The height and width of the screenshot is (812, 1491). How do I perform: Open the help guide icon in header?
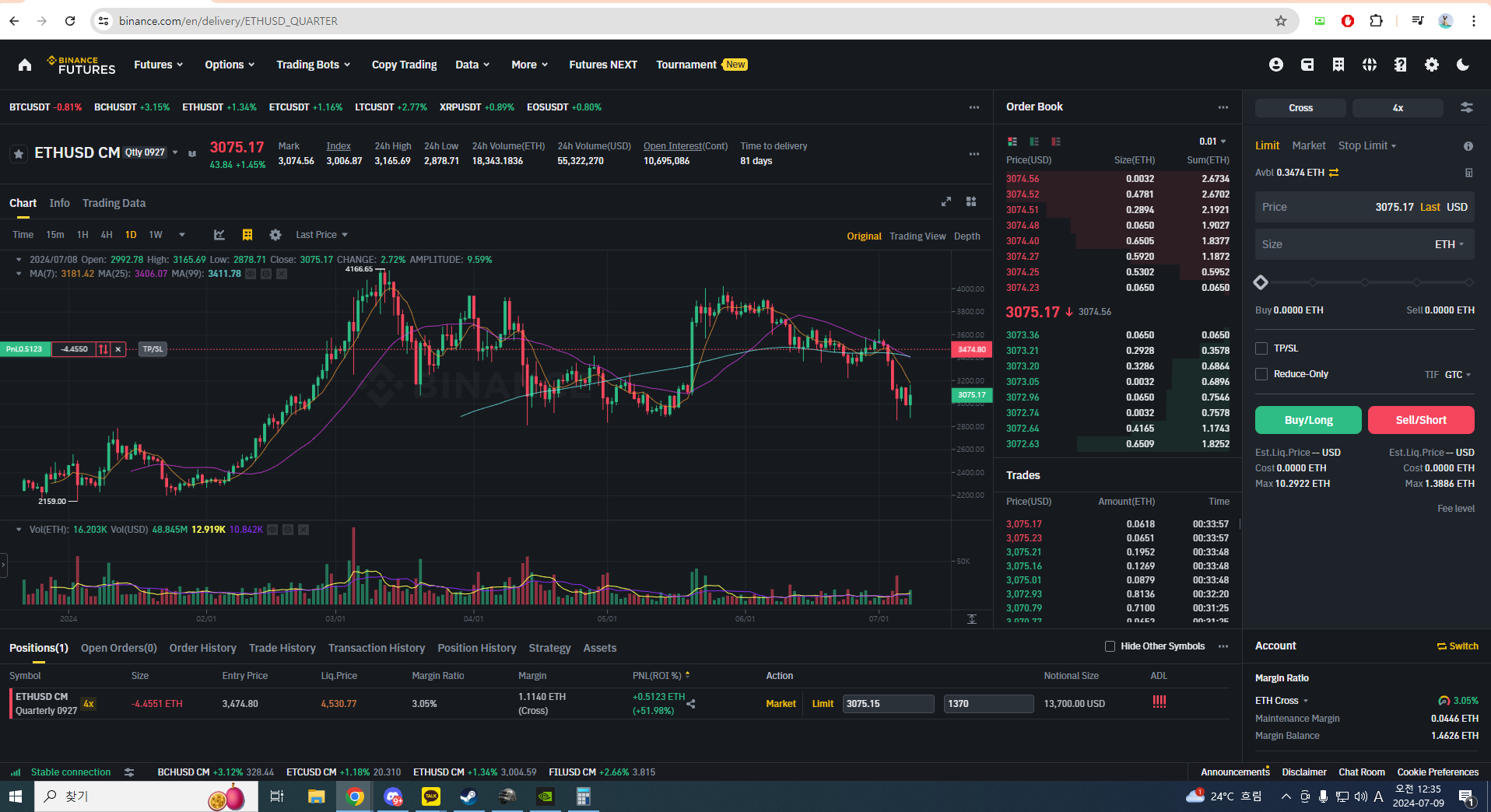point(1401,65)
